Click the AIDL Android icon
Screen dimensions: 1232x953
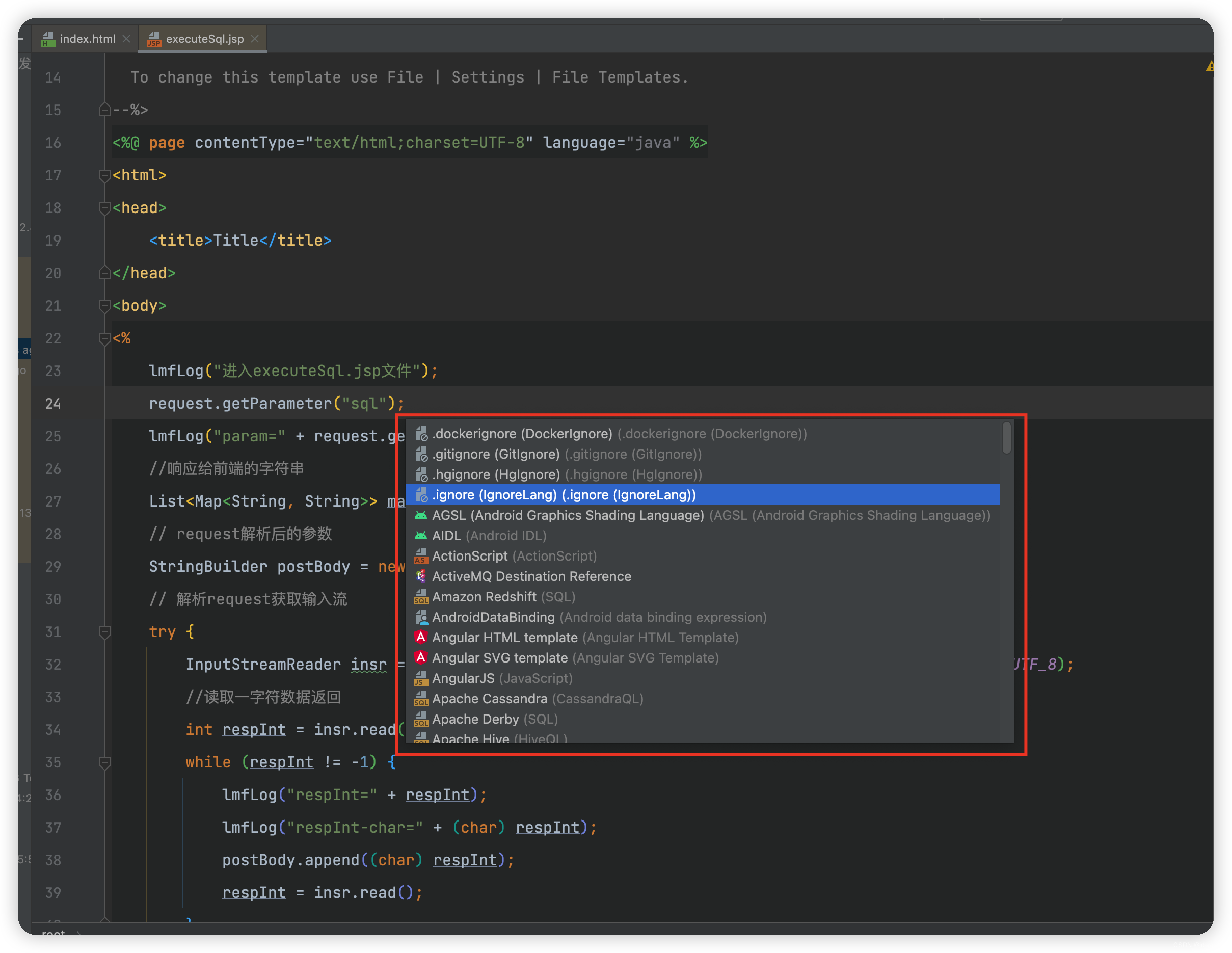click(x=421, y=535)
